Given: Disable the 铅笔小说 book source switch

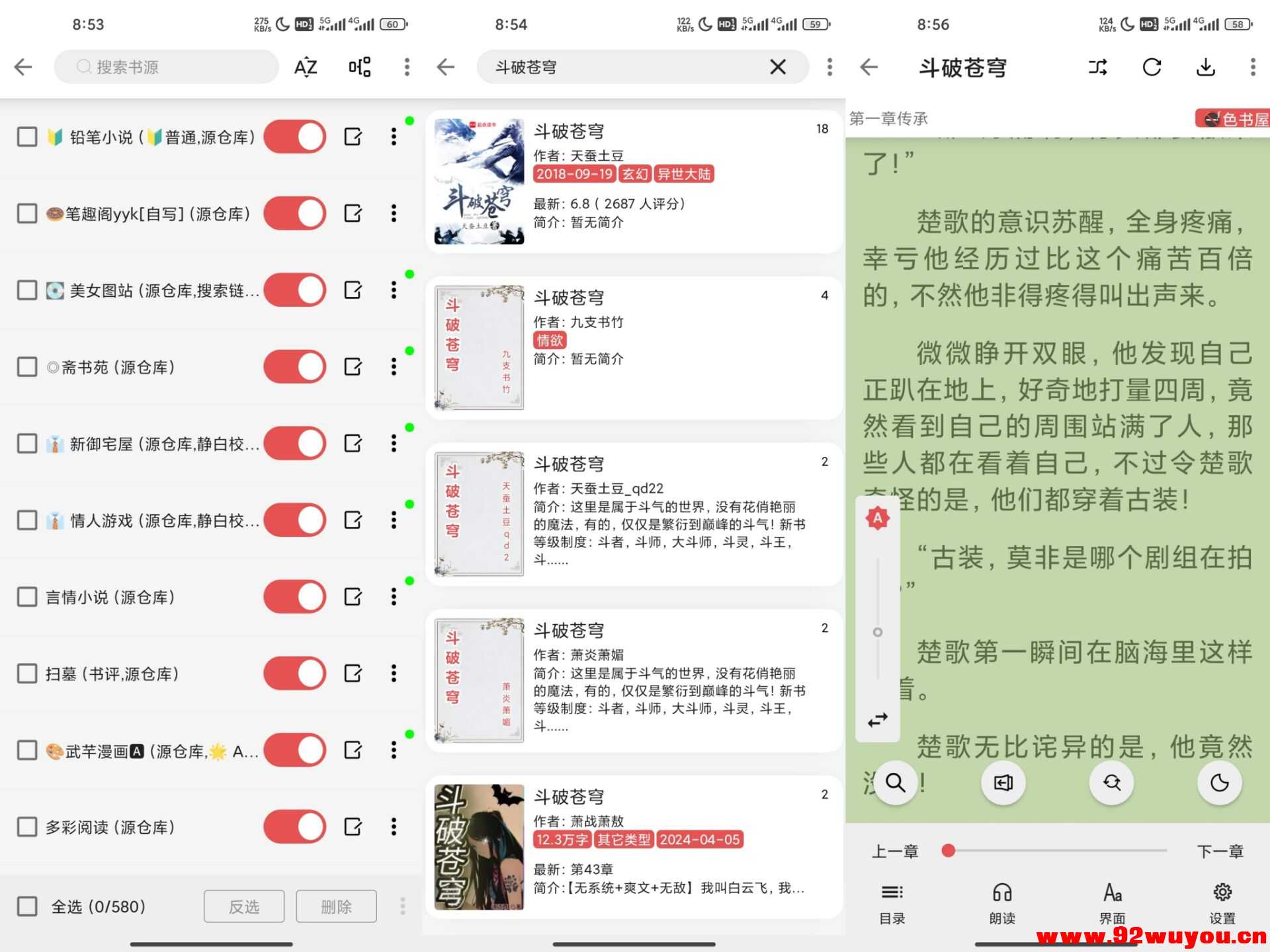Looking at the screenshot, I should click(x=295, y=136).
